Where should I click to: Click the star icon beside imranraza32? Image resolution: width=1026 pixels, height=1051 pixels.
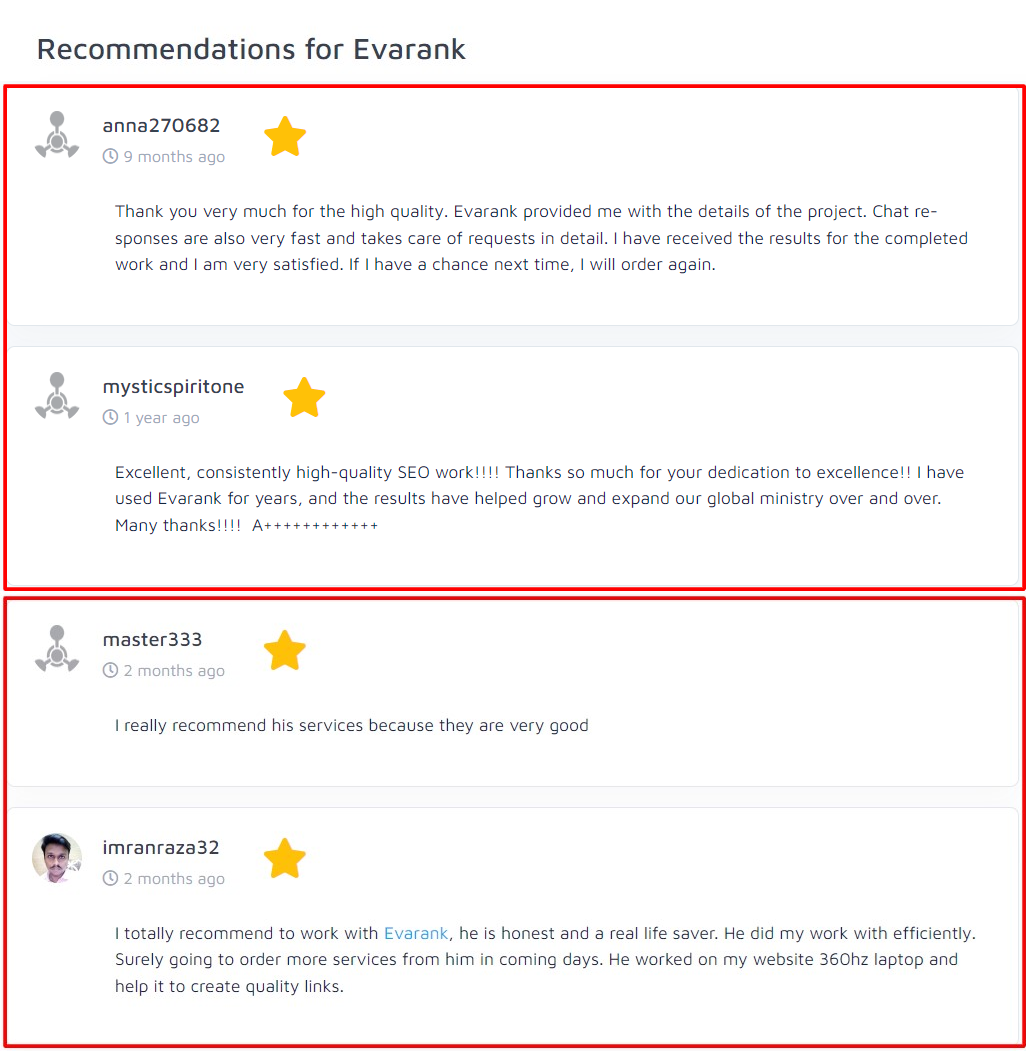[285, 859]
